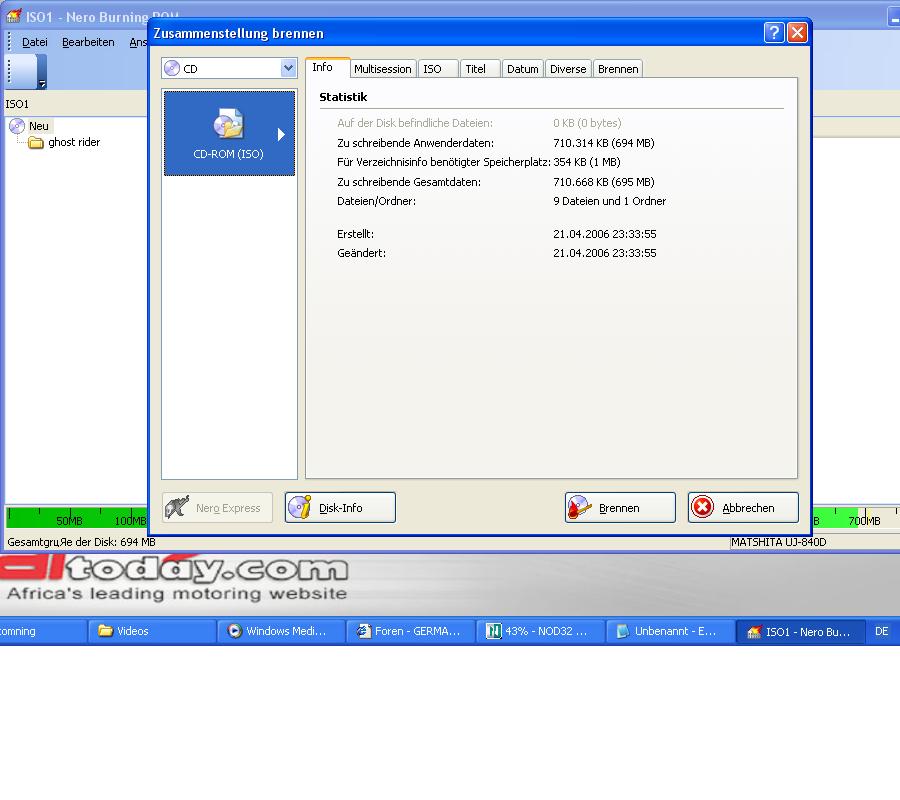Expand the CD-ROM (ISO) arrow
The image size is (900, 800).
coord(281,134)
